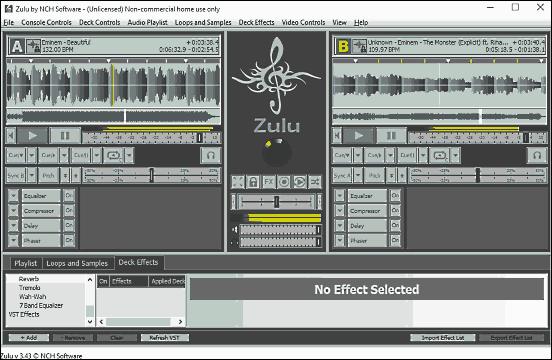
Task: Pause playback on Deck B
Action: click(391, 135)
